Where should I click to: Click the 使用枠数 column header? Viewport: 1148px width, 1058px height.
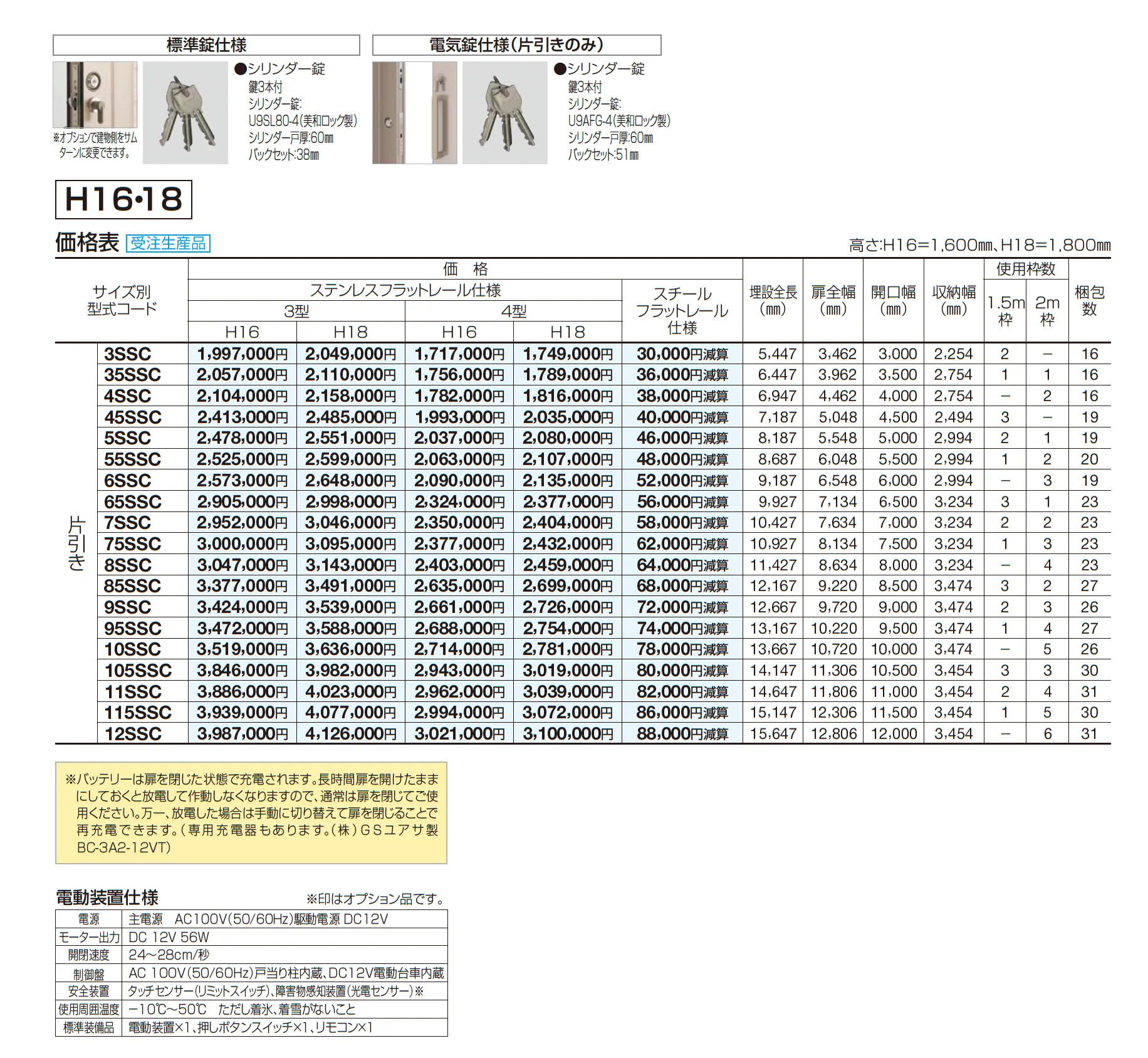click(1026, 269)
